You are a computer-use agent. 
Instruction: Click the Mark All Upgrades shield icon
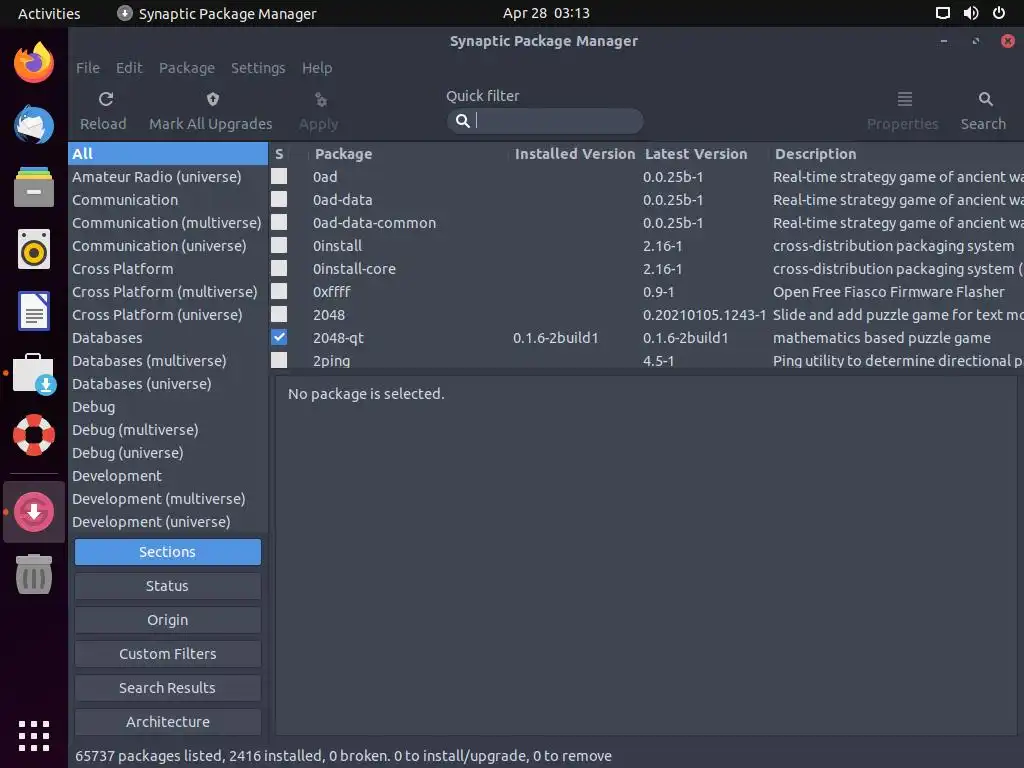[x=212, y=99]
